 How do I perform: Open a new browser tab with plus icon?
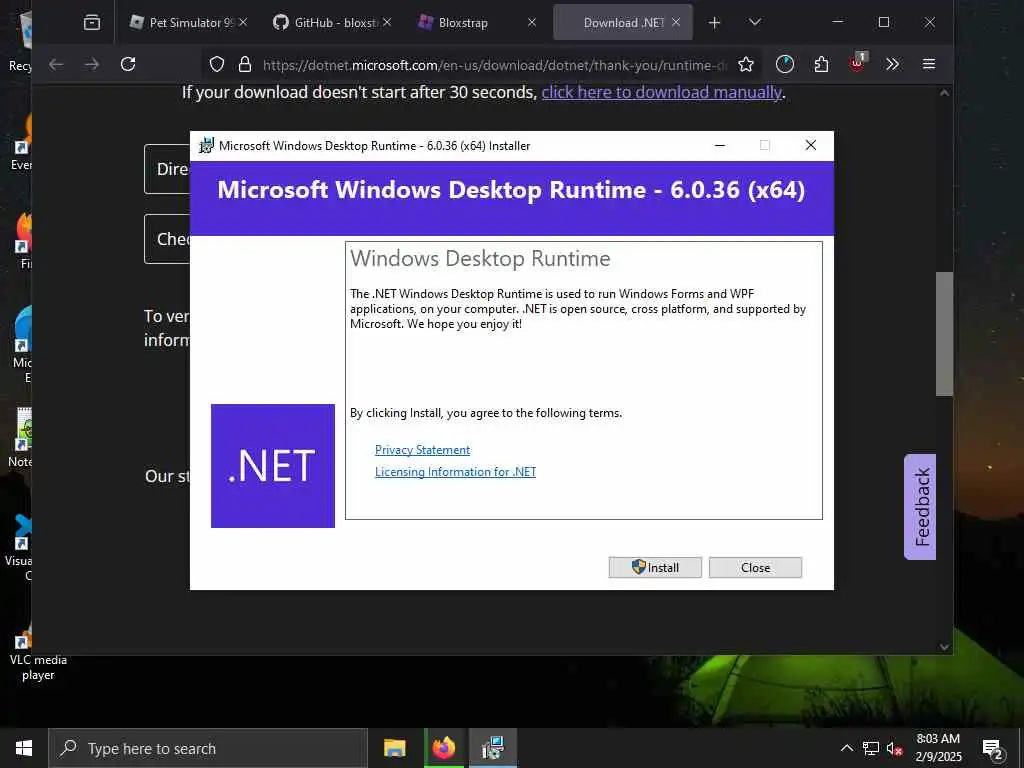coord(714,23)
